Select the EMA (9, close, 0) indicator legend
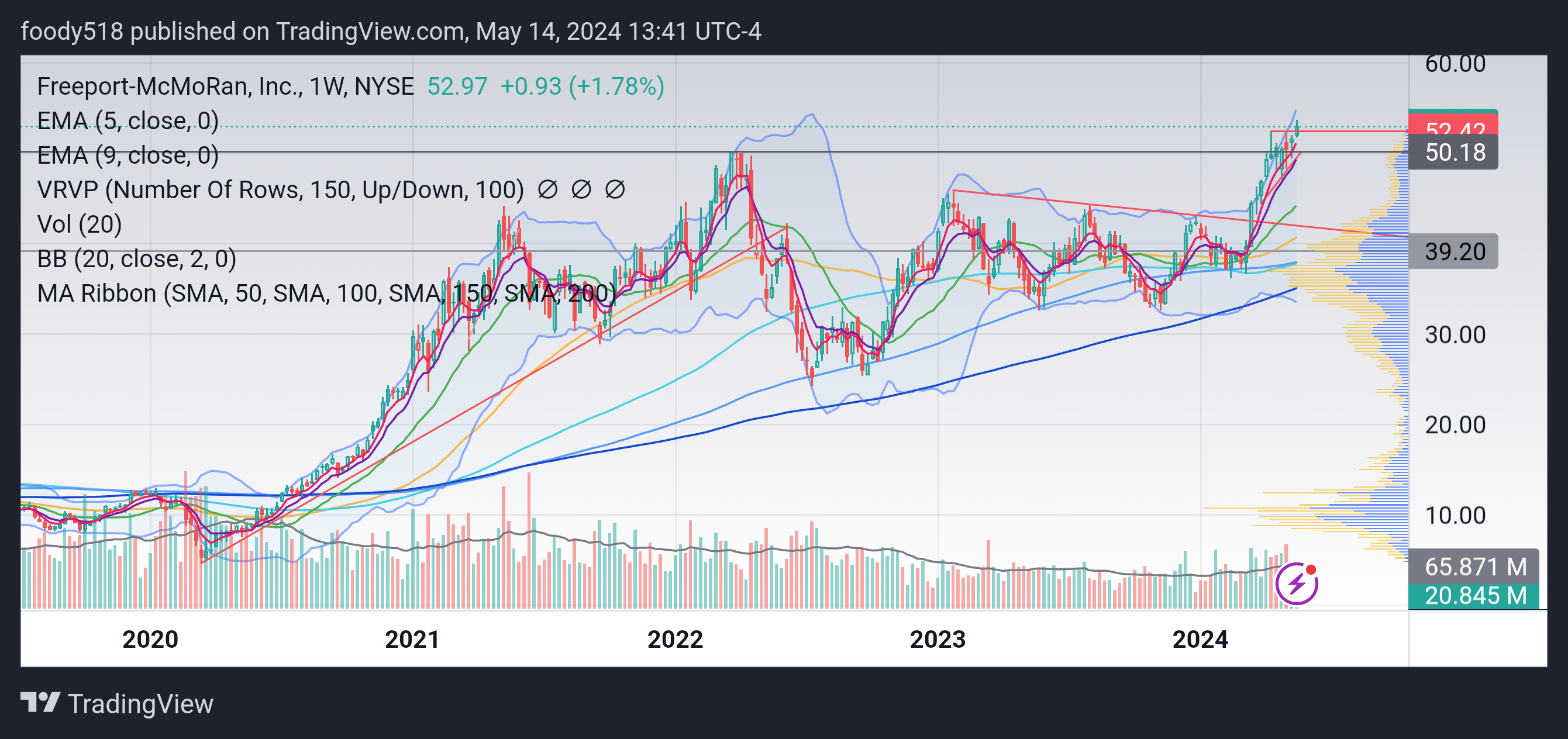Viewport: 1568px width, 739px height. 128,156
